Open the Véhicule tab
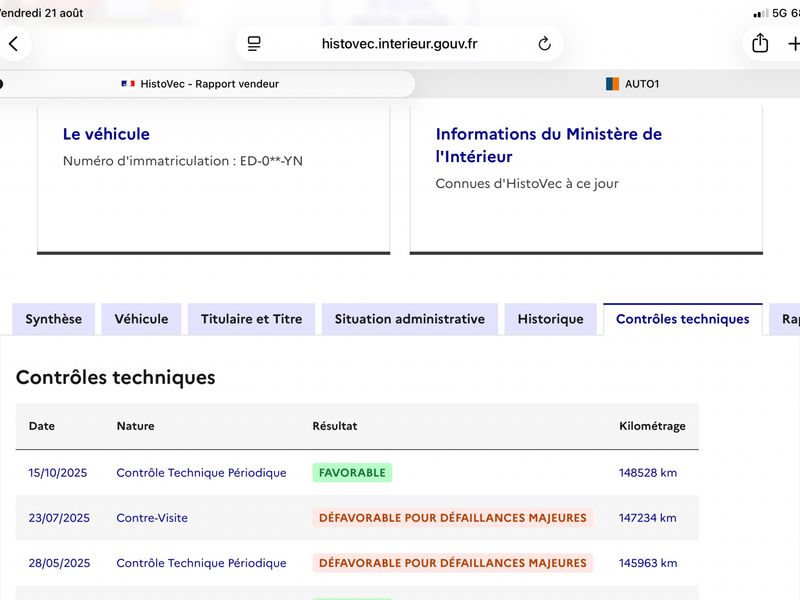 click(x=141, y=319)
